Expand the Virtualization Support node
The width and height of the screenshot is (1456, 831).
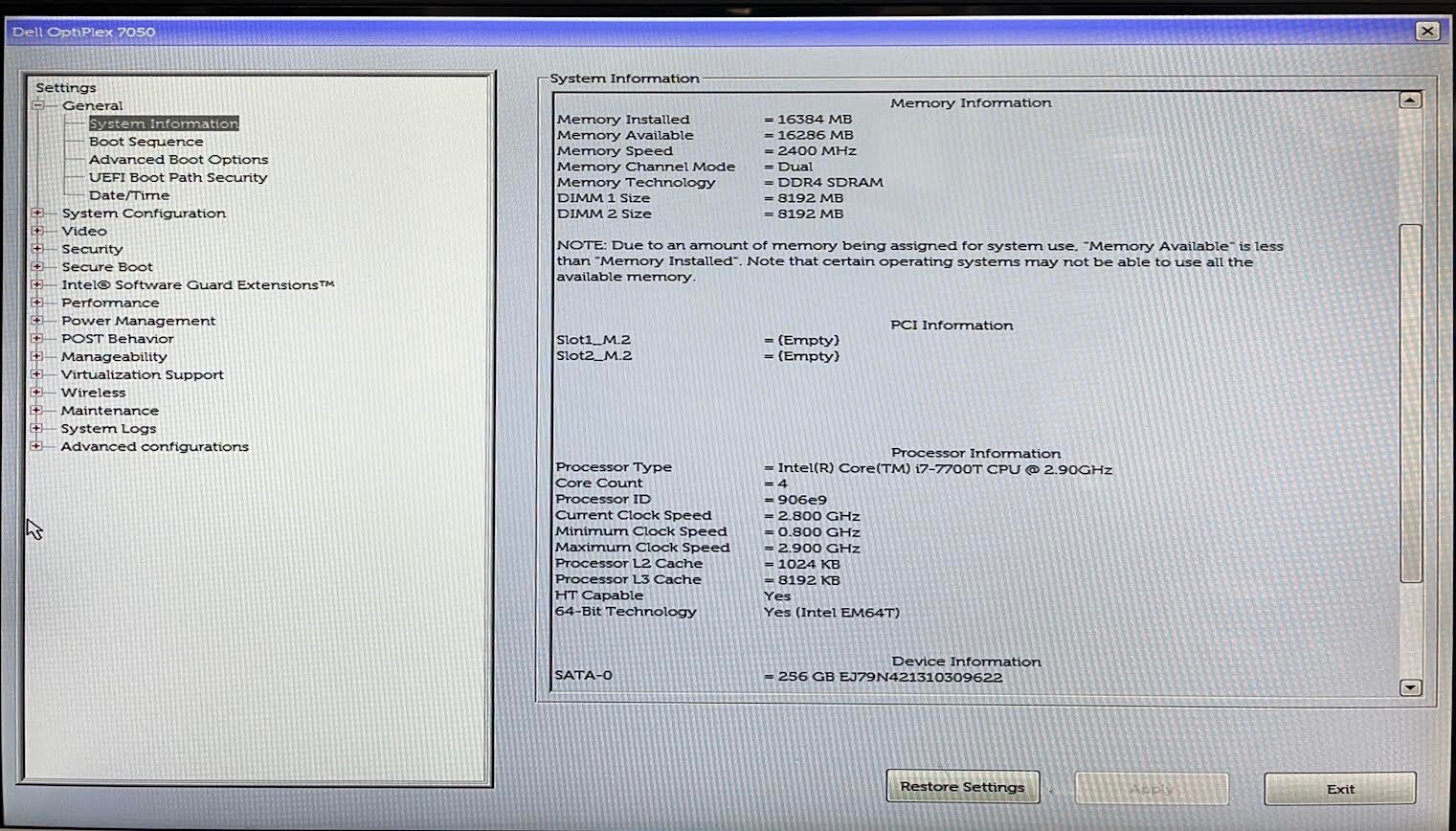pos(37,374)
